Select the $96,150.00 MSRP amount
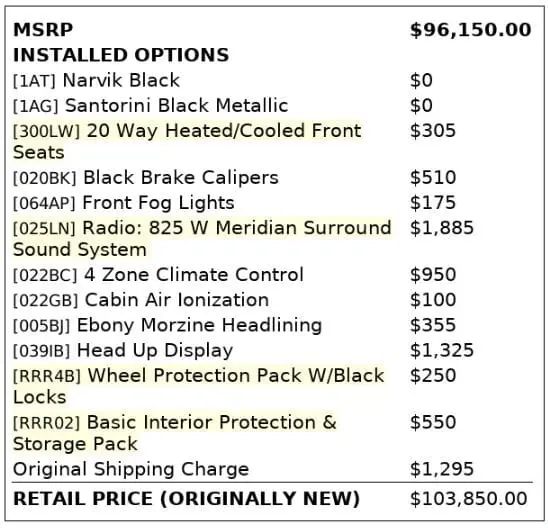The width and height of the screenshot is (548, 528). click(x=470, y=30)
